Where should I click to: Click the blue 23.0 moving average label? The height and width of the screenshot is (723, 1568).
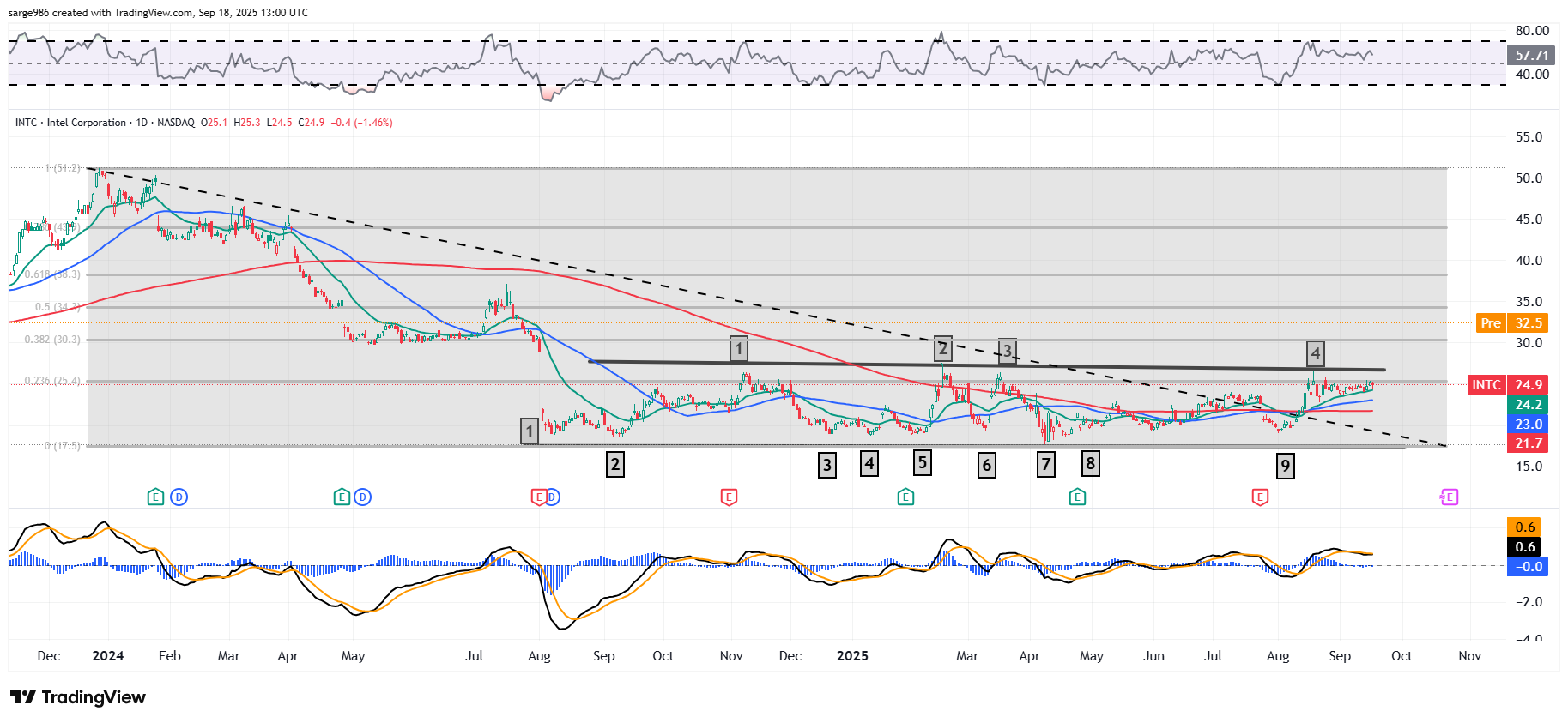(1528, 425)
